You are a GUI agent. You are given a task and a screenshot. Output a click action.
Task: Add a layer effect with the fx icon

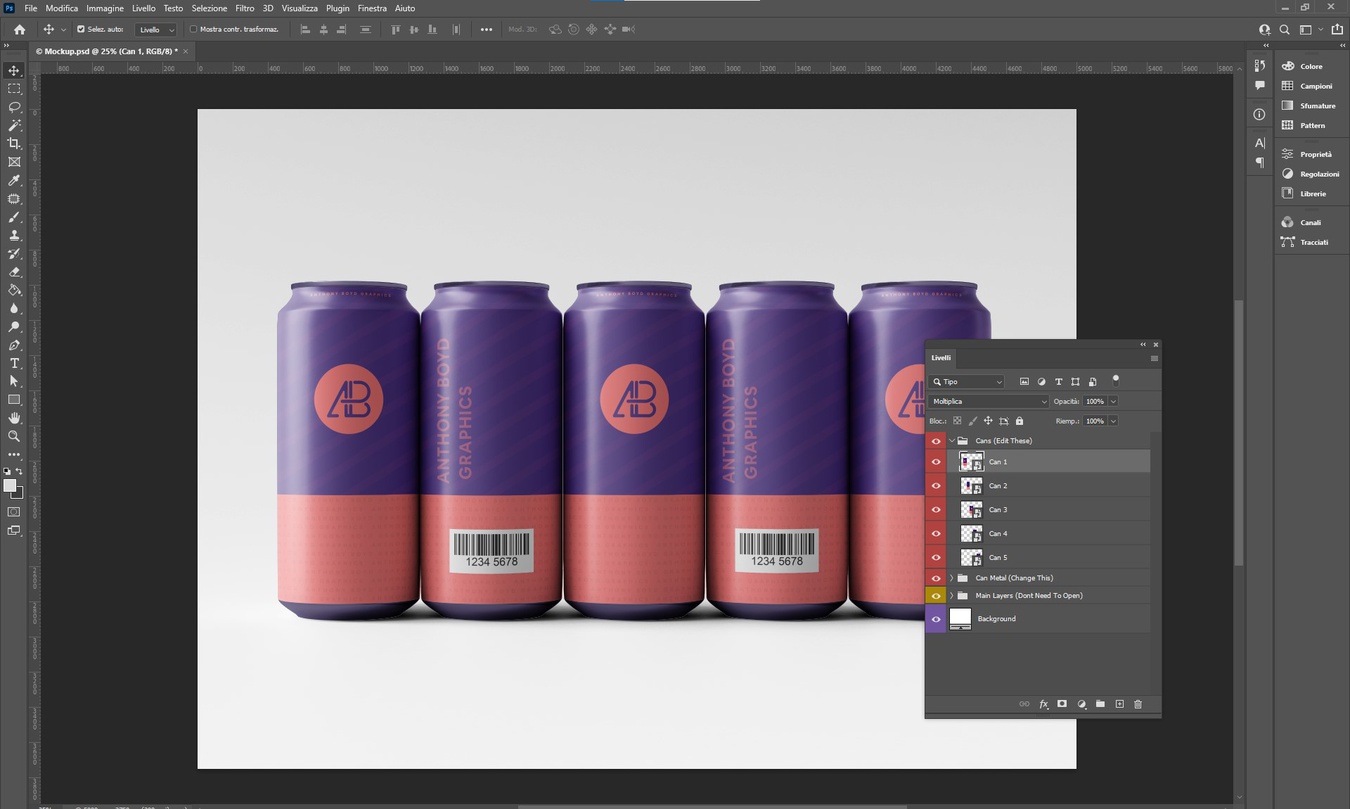[x=1043, y=704]
